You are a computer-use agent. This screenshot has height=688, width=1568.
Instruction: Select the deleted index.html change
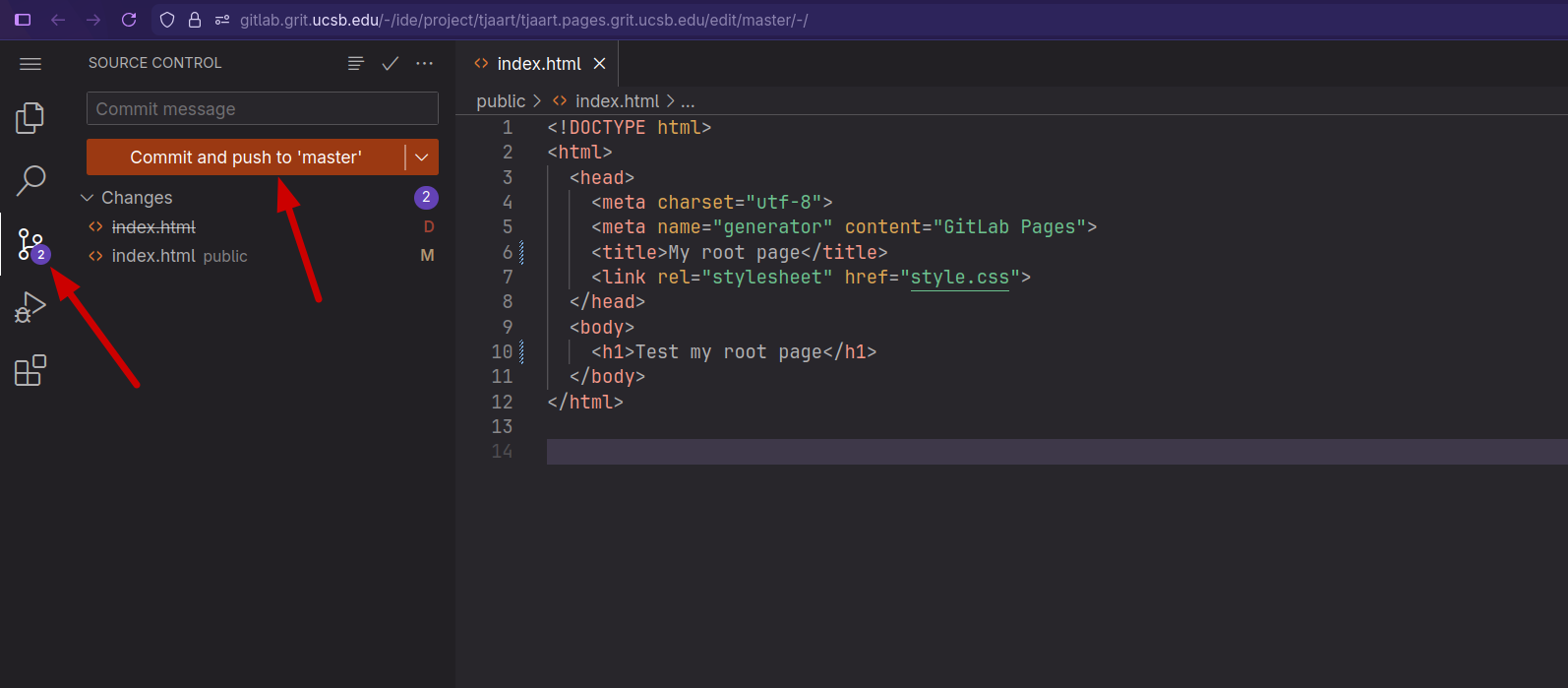[153, 227]
